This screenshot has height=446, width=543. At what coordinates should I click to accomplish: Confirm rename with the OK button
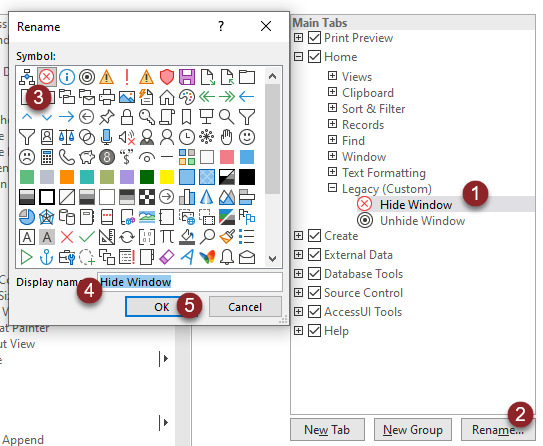coord(161,307)
